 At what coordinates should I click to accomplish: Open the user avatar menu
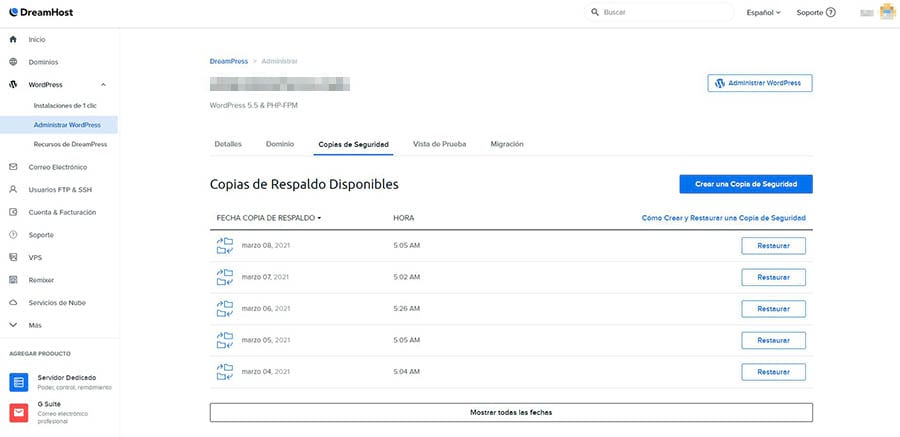pos(885,12)
